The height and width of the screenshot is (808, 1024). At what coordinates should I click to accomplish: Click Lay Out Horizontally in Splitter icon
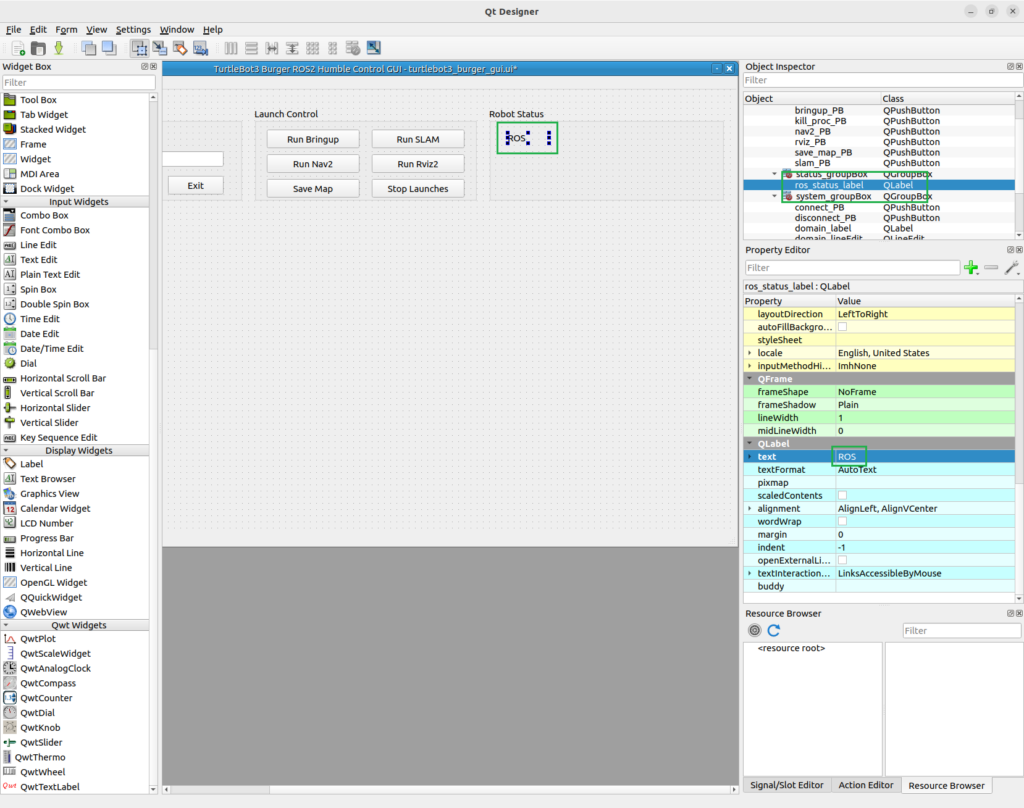pyautogui.click(x=272, y=48)
